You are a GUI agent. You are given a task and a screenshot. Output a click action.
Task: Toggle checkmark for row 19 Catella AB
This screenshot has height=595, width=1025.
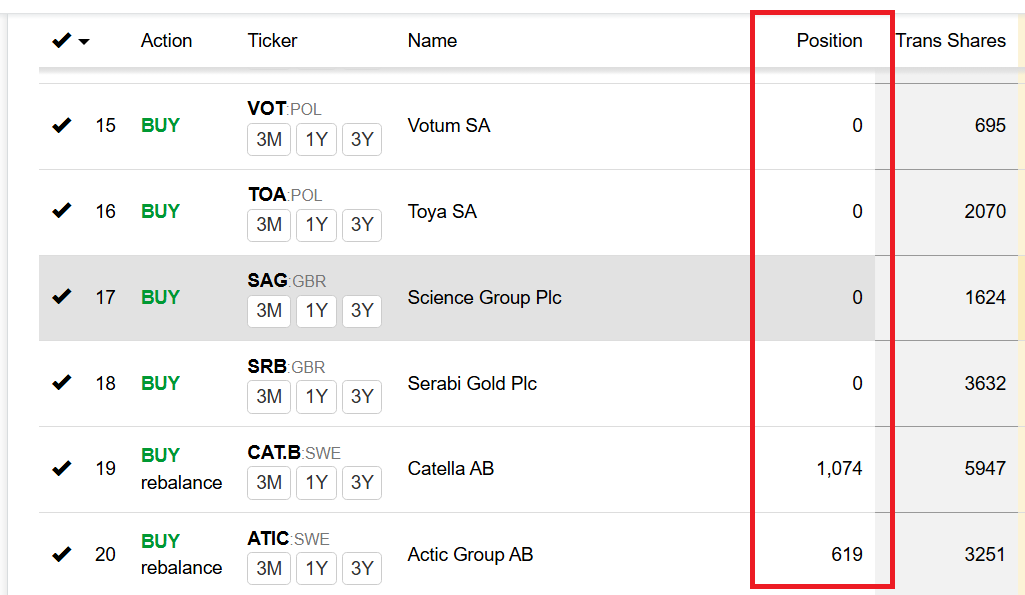pos(61,468)
